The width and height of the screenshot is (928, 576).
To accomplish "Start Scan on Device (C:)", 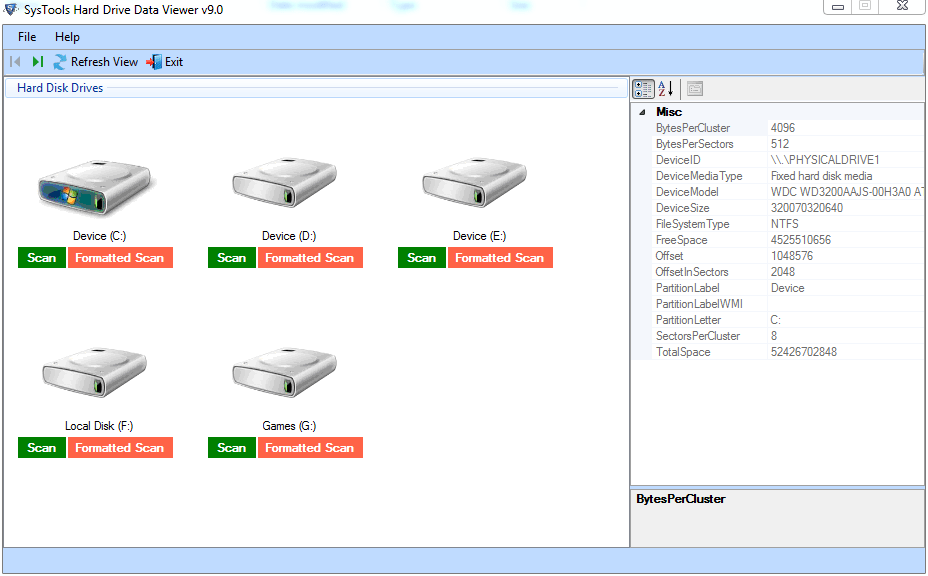I will [41, 258].
